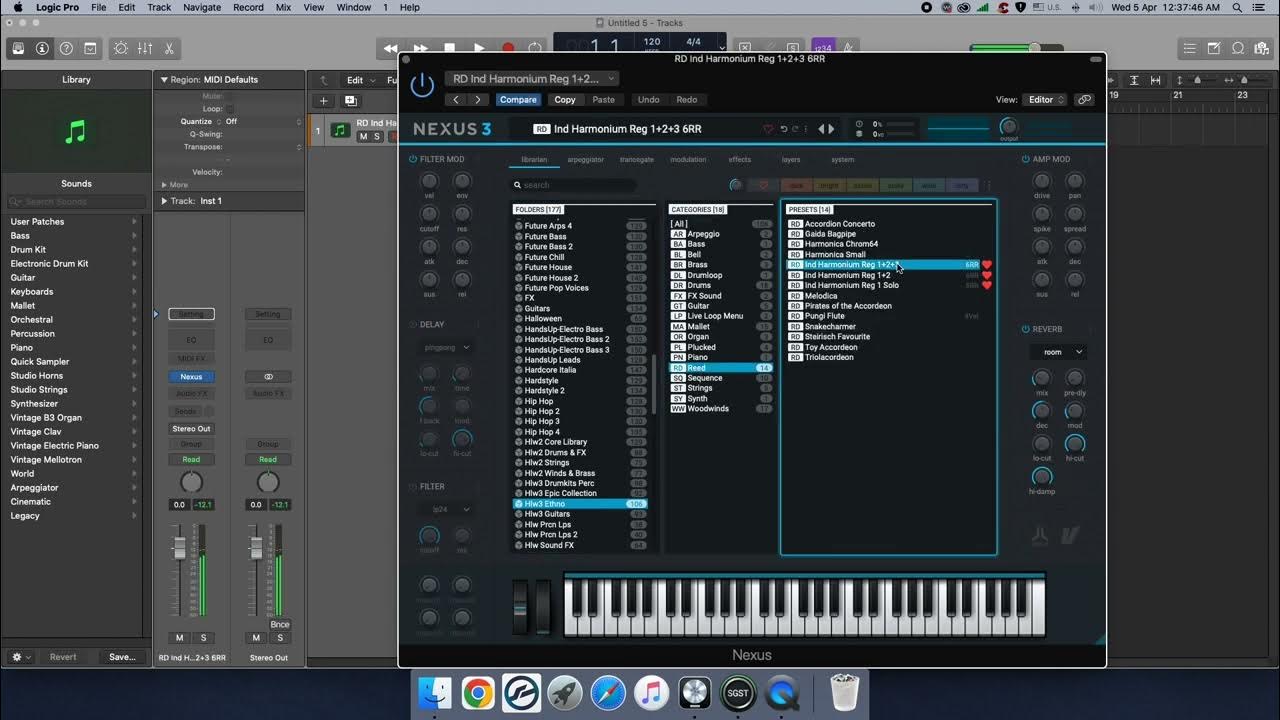The width and height of the screenshot is (1280, 720).
Task: Open the Quantize Off dropdown
Action: coord(262,122)
